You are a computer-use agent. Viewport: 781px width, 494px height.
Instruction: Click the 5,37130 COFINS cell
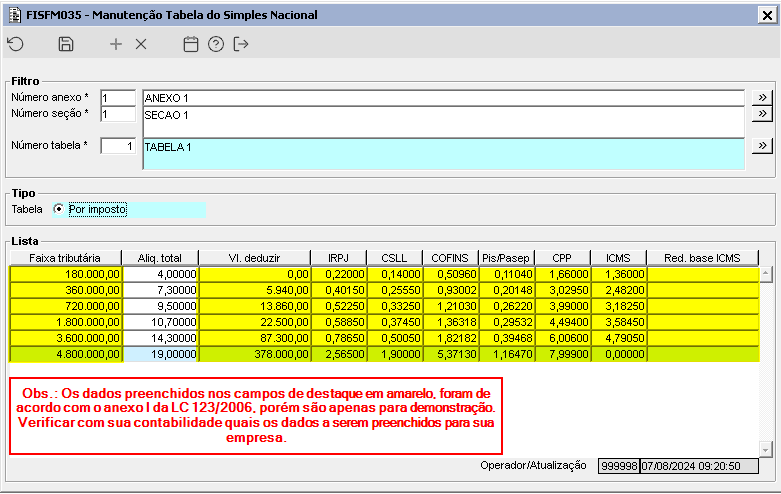[x=451, y=354]
